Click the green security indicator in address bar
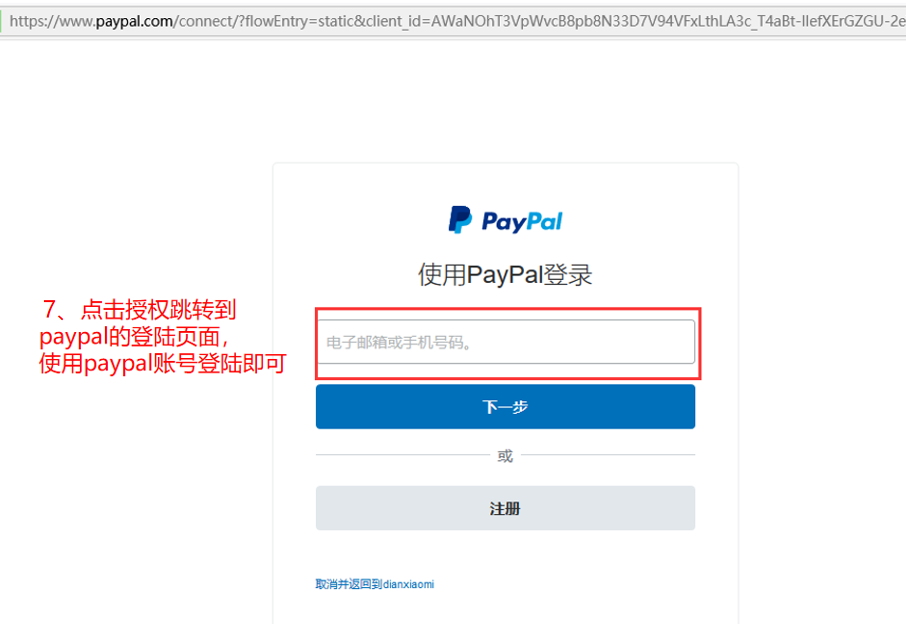 tap(1, 21)
